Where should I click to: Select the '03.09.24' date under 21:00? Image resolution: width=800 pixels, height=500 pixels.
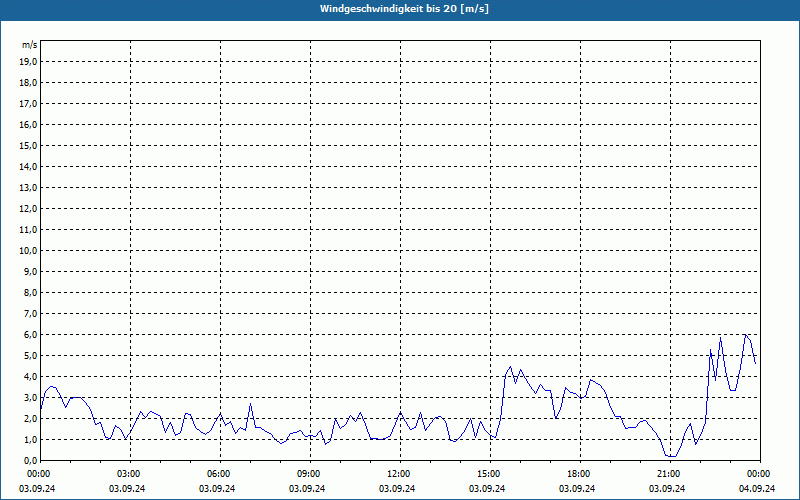click(667, 489)
